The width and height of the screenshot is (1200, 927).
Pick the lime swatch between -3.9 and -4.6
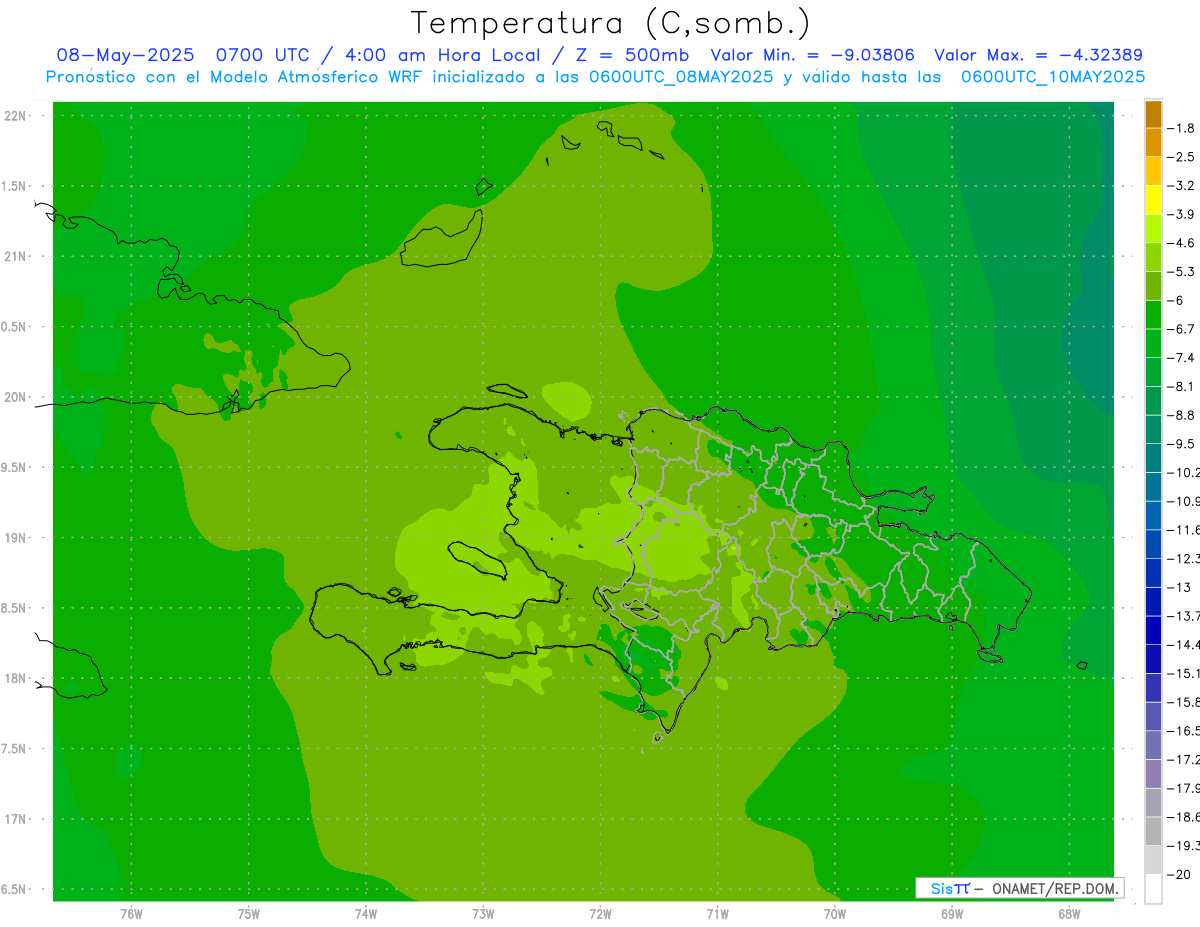click(1153, 228)
